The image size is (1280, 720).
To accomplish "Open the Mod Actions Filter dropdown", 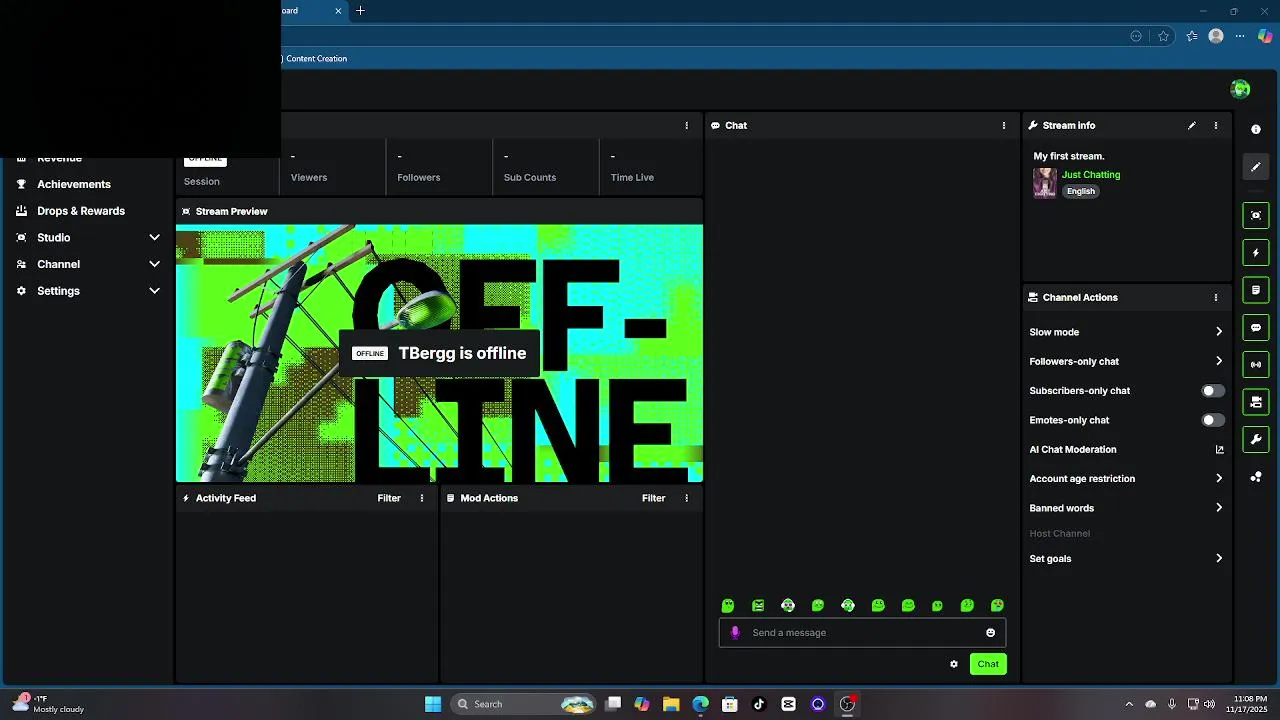I will 654,498.
